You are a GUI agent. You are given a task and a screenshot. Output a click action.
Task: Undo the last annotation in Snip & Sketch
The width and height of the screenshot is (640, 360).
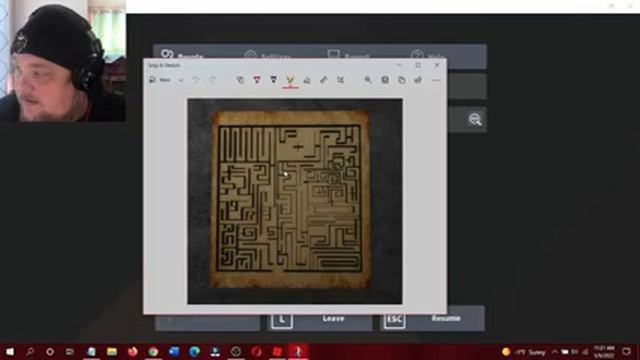coord(196,80)
